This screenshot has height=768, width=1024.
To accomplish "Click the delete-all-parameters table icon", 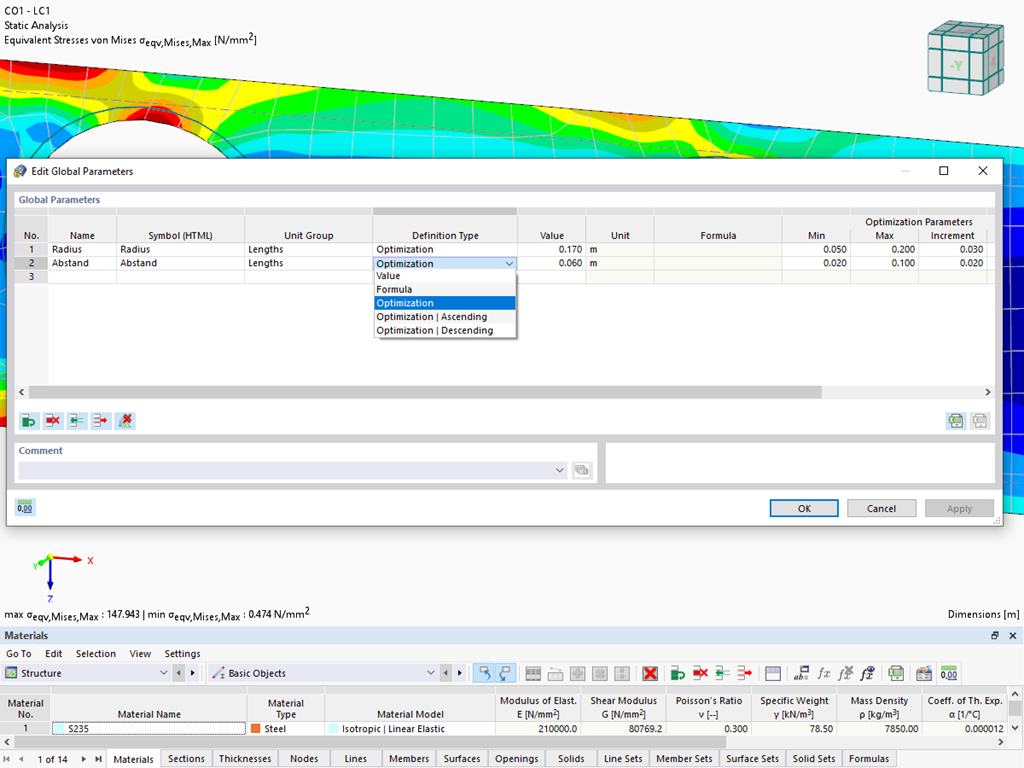I will pyautogui.click(x=125, y=420).
